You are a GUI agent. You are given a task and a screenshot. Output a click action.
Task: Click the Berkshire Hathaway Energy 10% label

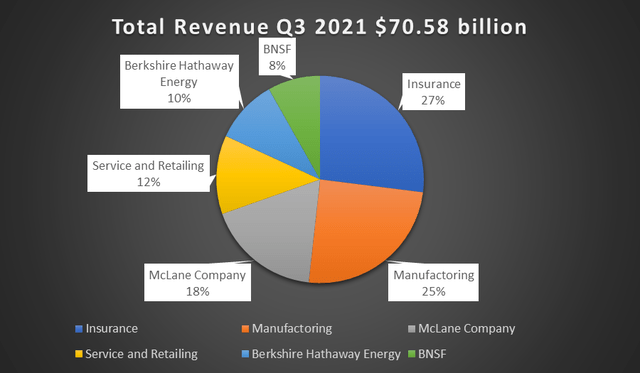[179, 82]
